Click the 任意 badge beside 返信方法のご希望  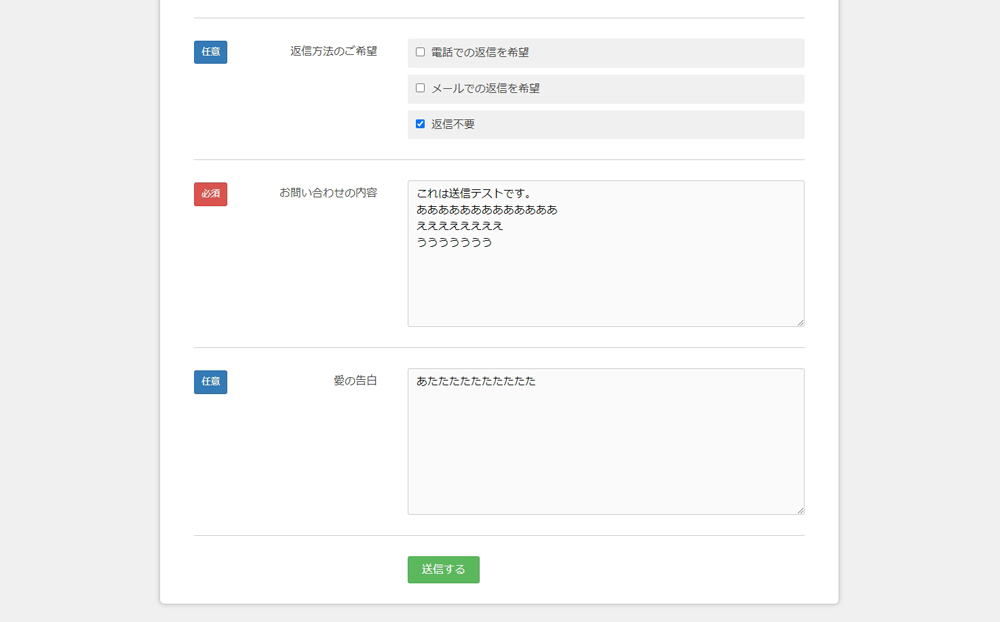point(210,52)
